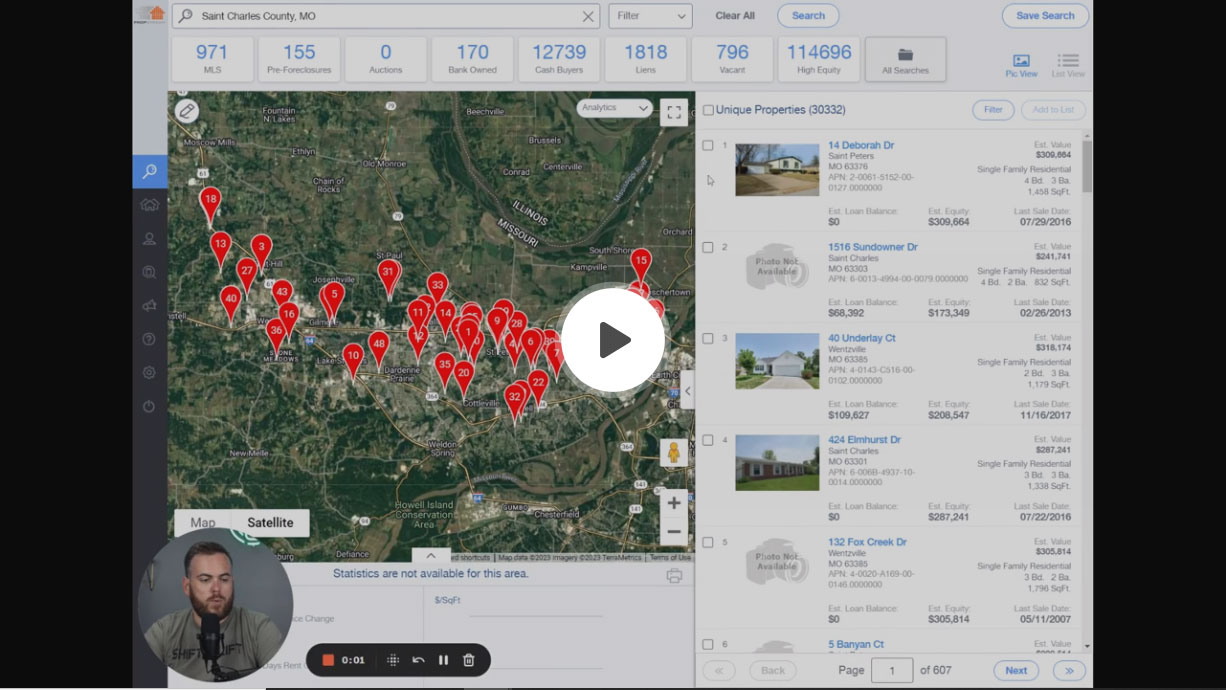Click the Search button
The image size is (1226, 690).
pyautogui.click(x=808, y=16)
